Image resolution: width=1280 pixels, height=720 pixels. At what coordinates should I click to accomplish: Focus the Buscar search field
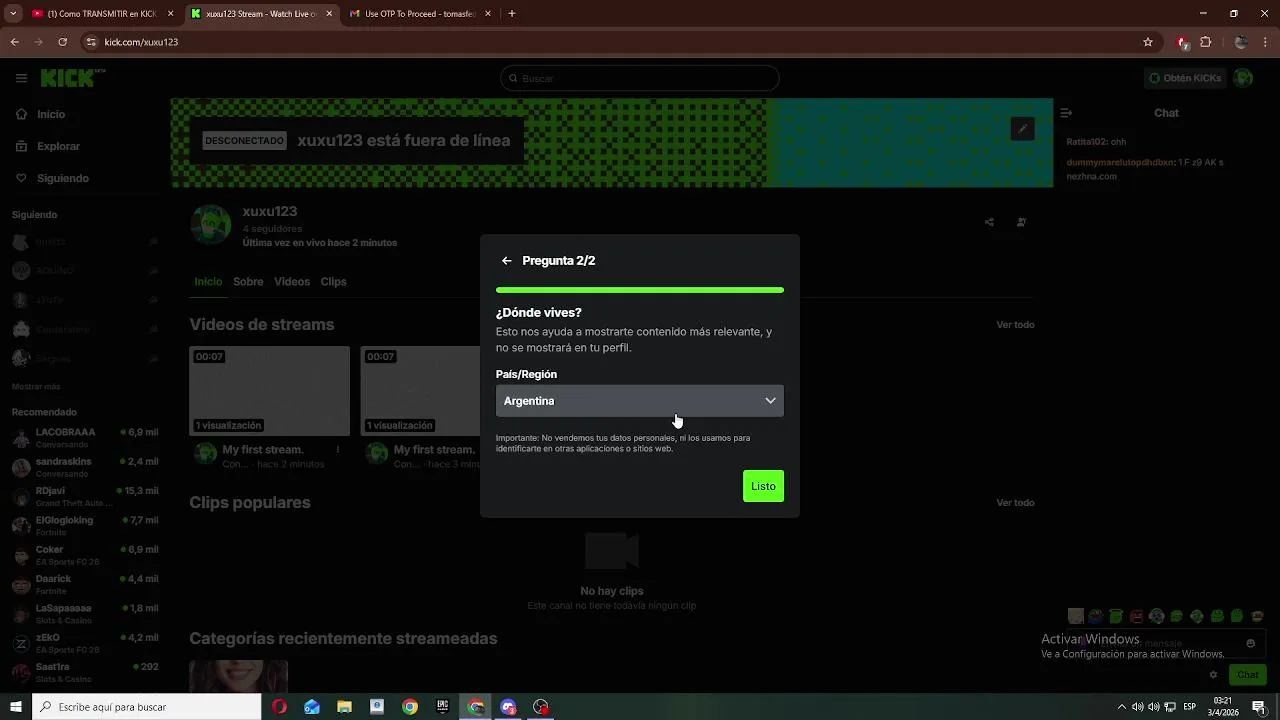coord(640,78)
